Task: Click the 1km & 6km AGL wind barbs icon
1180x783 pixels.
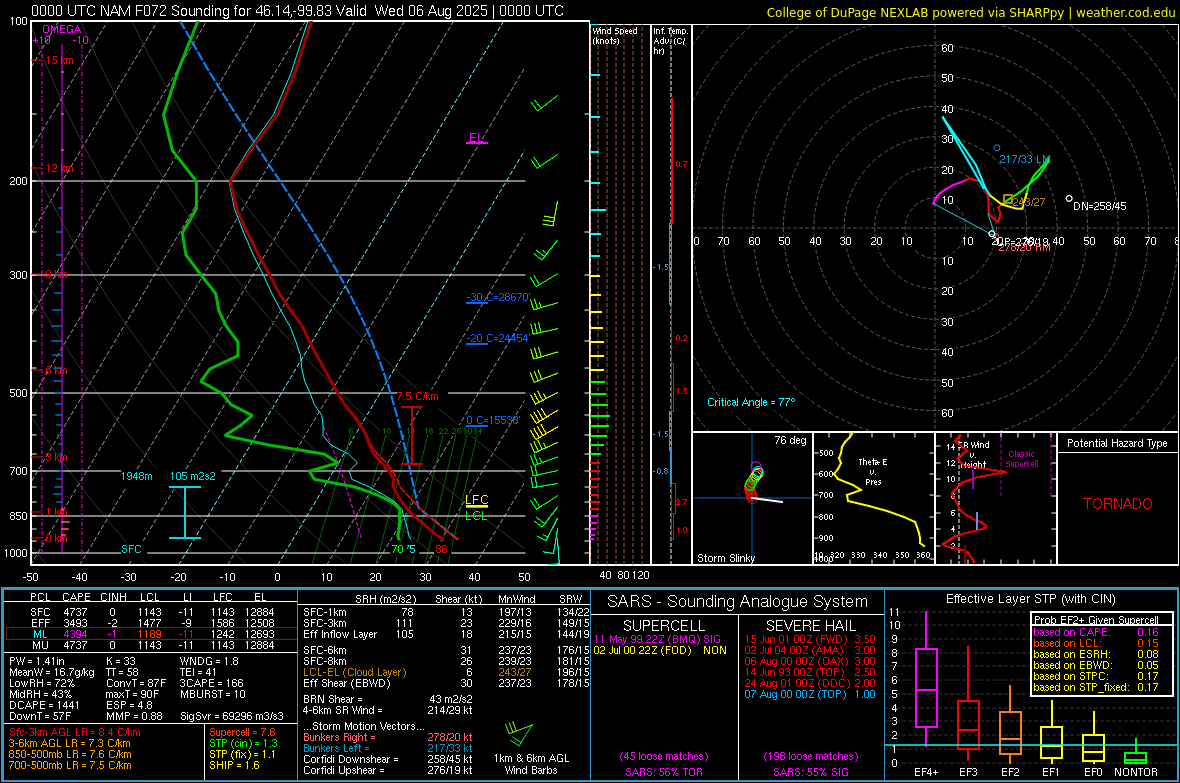Action: coord(519,734)
